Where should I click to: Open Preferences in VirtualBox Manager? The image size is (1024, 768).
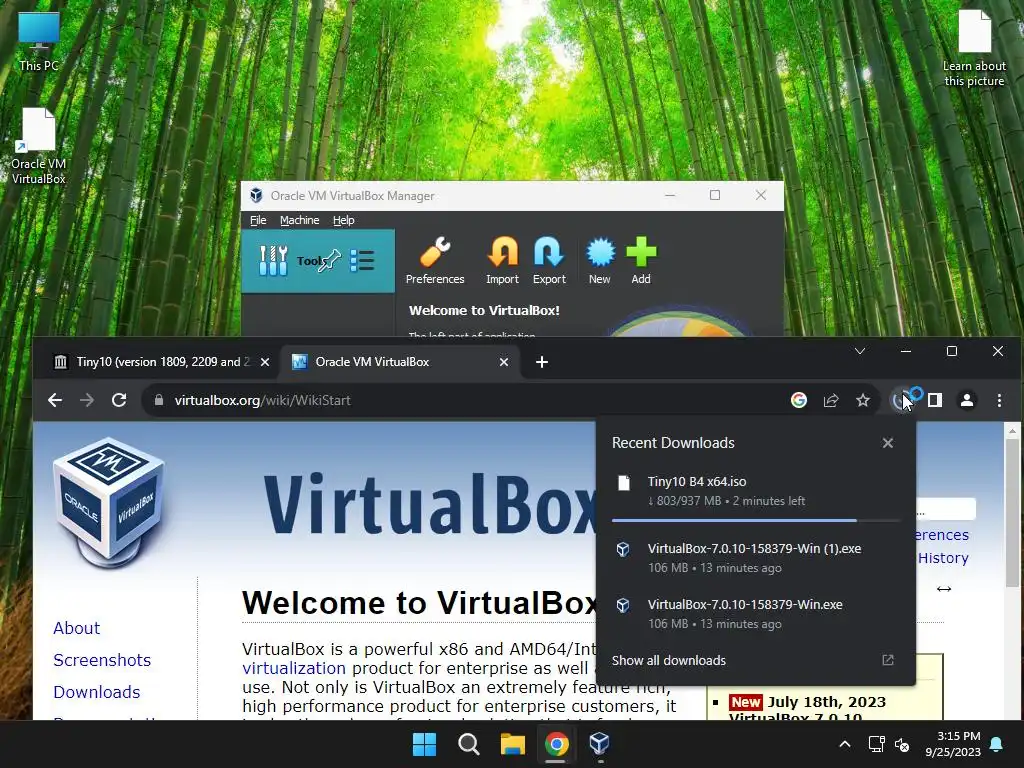(x=435, y=261)
